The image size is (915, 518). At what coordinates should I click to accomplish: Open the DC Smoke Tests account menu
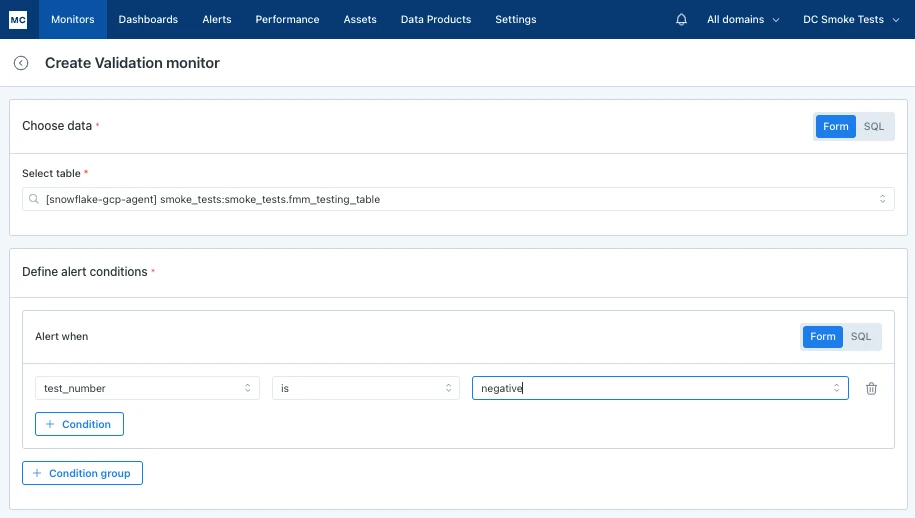pos(851,19)
